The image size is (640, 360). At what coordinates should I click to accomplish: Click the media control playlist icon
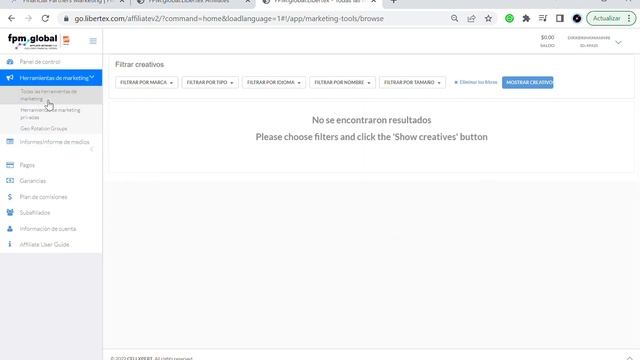[x=543, y=18]
